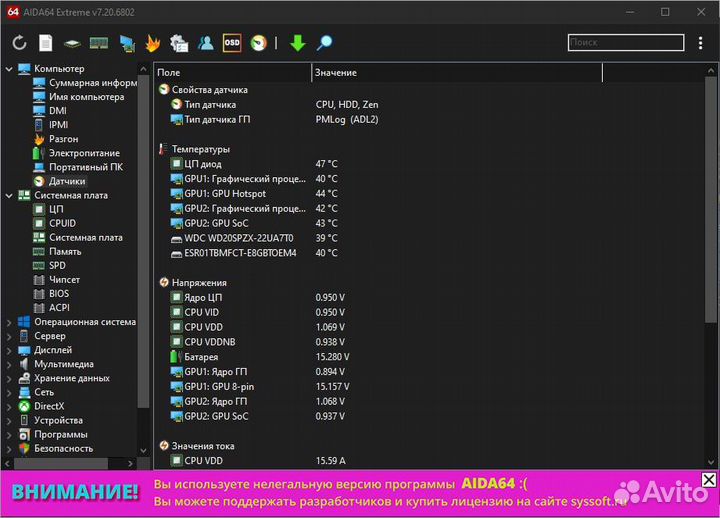Screen dimensions: 720x518
Task: Open the IPMI tree item
Action: point(58,125)
